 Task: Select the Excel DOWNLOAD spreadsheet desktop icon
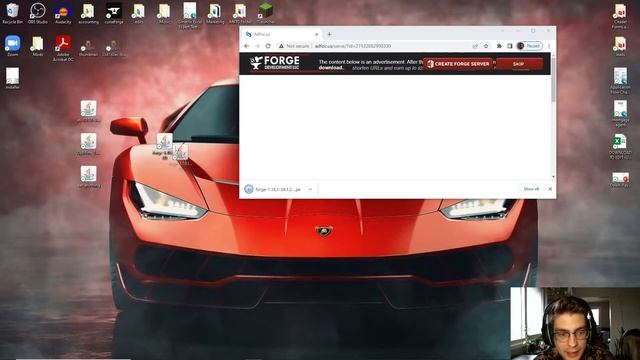pos(620,147)
